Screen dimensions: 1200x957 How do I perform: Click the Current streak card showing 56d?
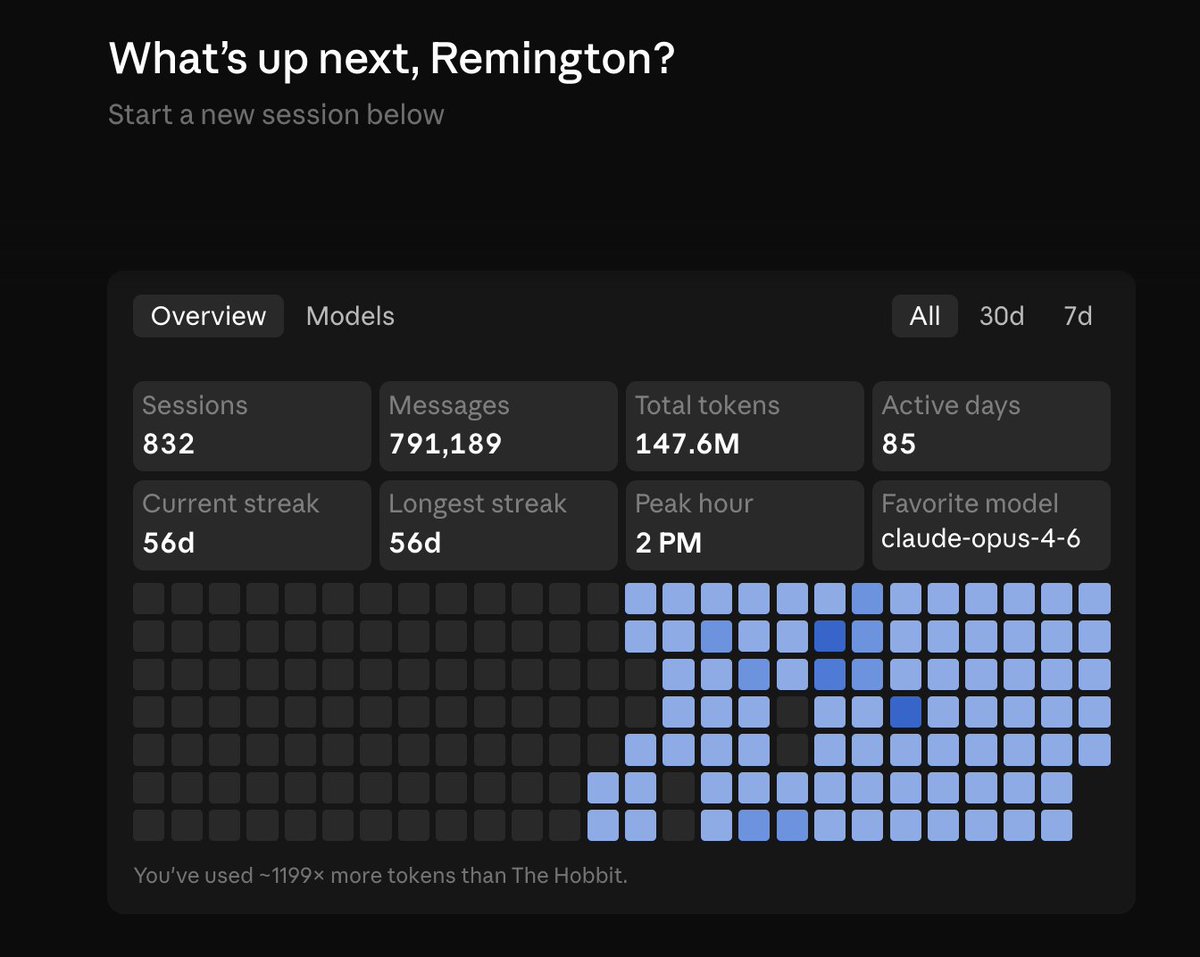click(251, 524)
